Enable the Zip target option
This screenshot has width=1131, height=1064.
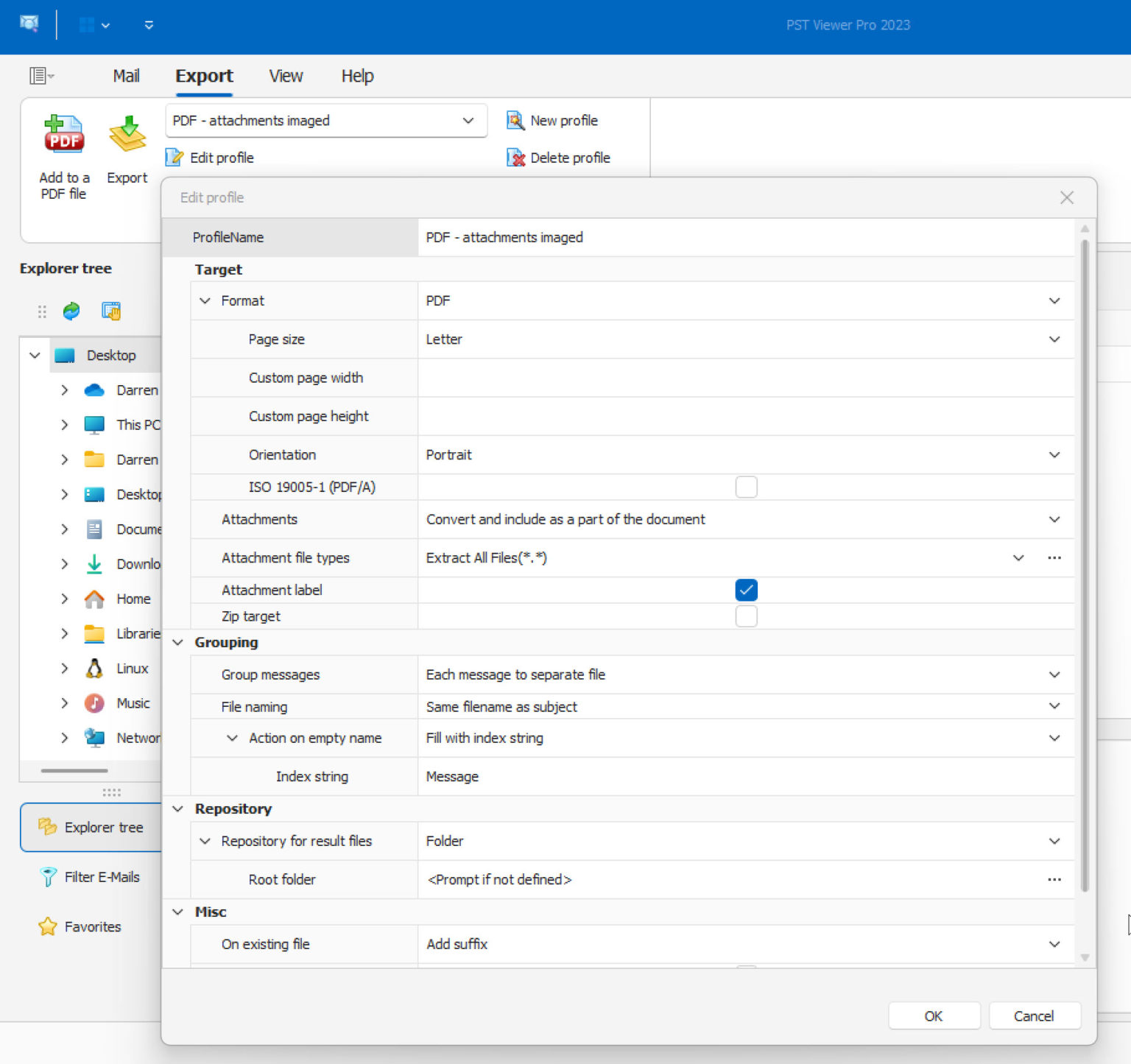(x=746, y=616)
